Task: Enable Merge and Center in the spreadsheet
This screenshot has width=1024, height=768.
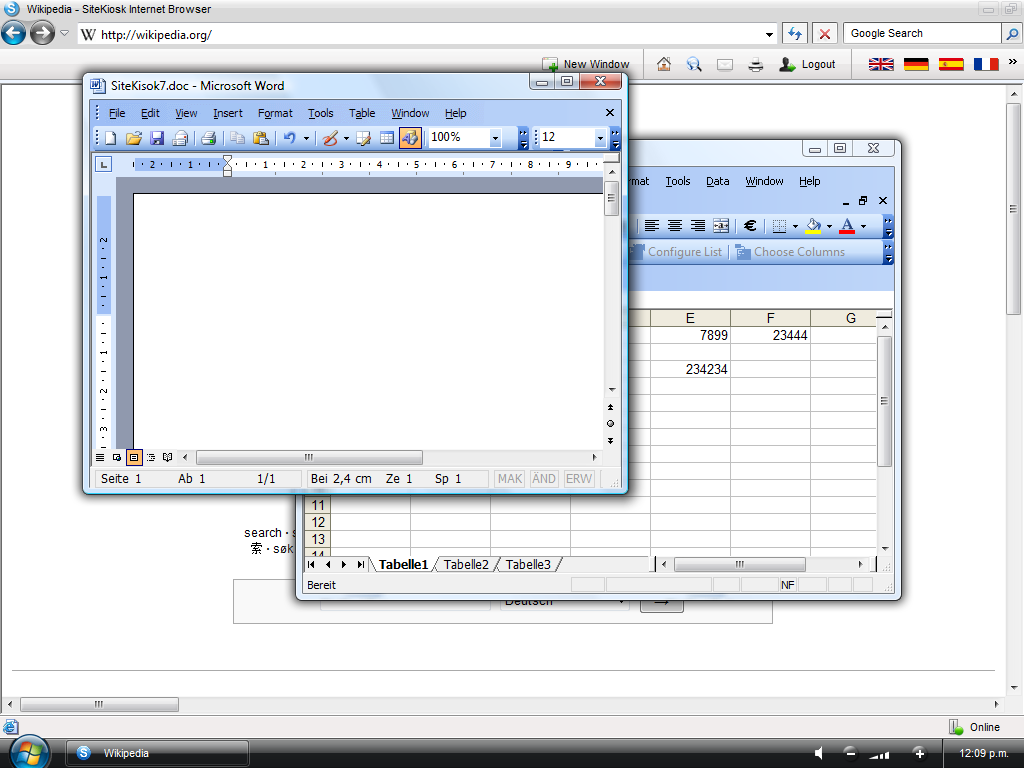Action: (721, 226)
